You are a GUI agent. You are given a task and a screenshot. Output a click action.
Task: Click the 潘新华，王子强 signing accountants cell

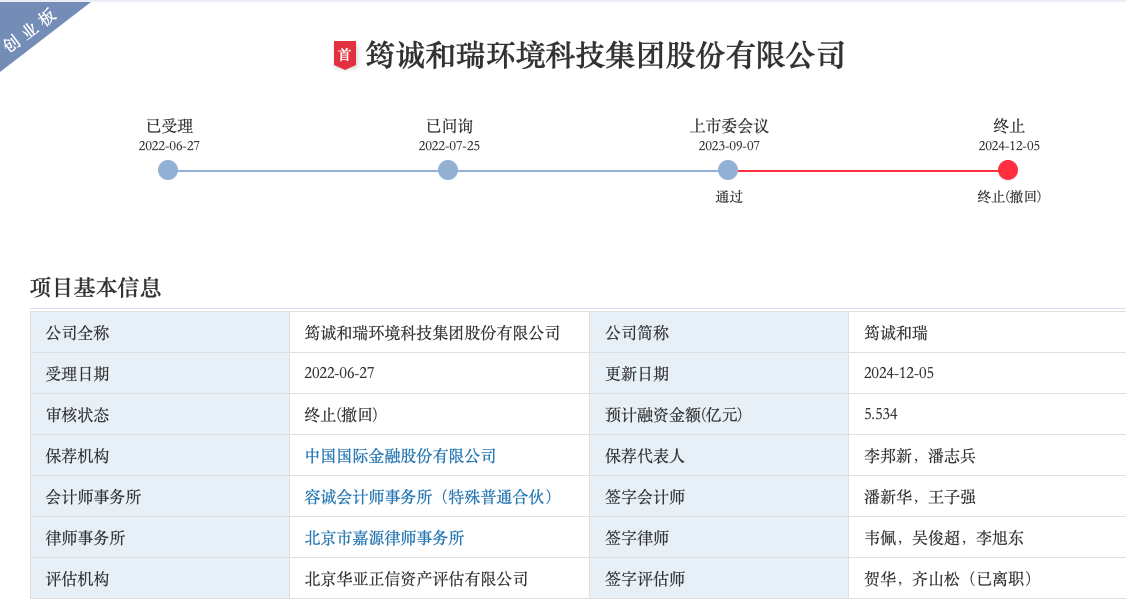920,497
